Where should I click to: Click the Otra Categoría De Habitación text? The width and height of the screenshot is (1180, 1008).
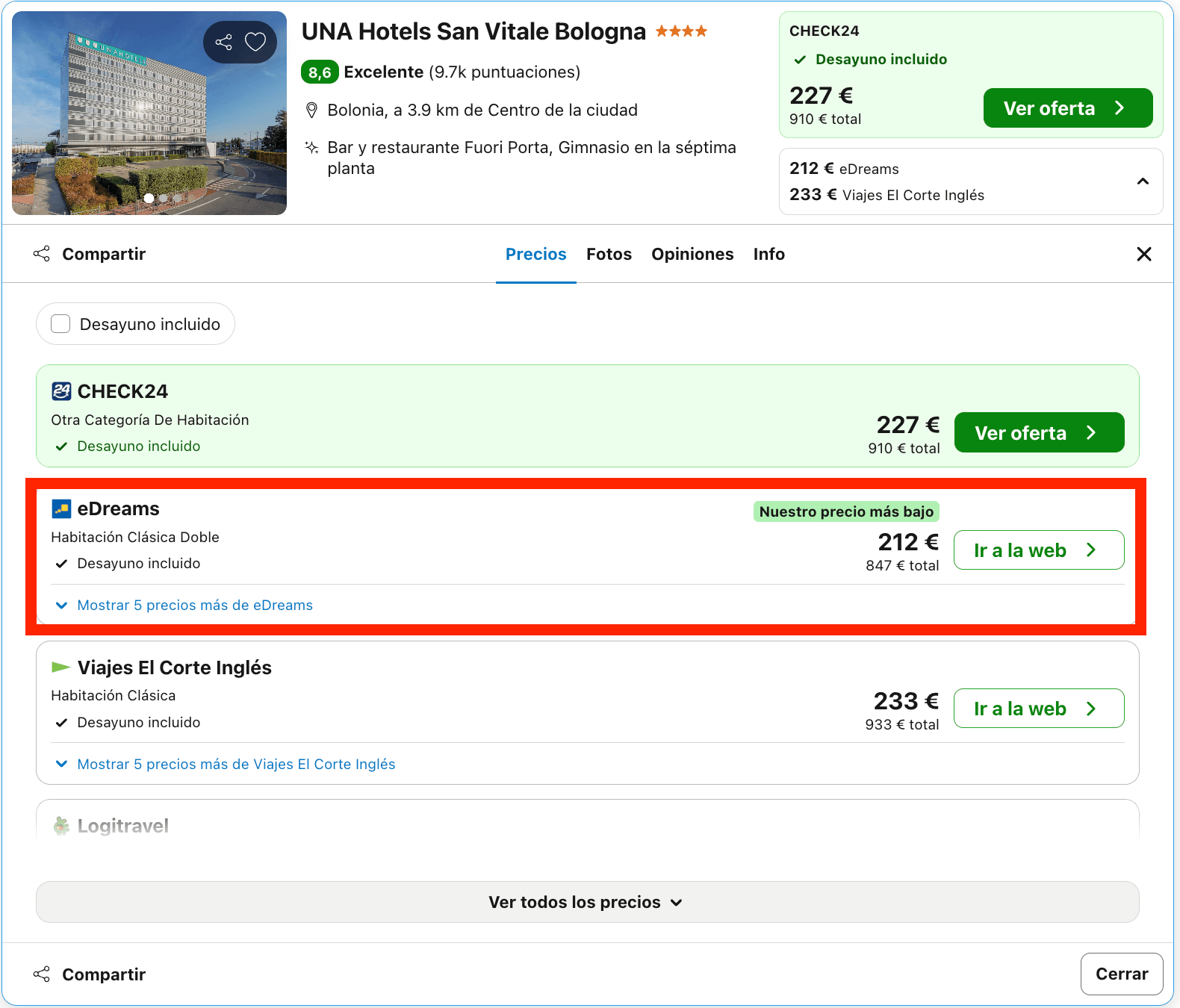point(150,420)
